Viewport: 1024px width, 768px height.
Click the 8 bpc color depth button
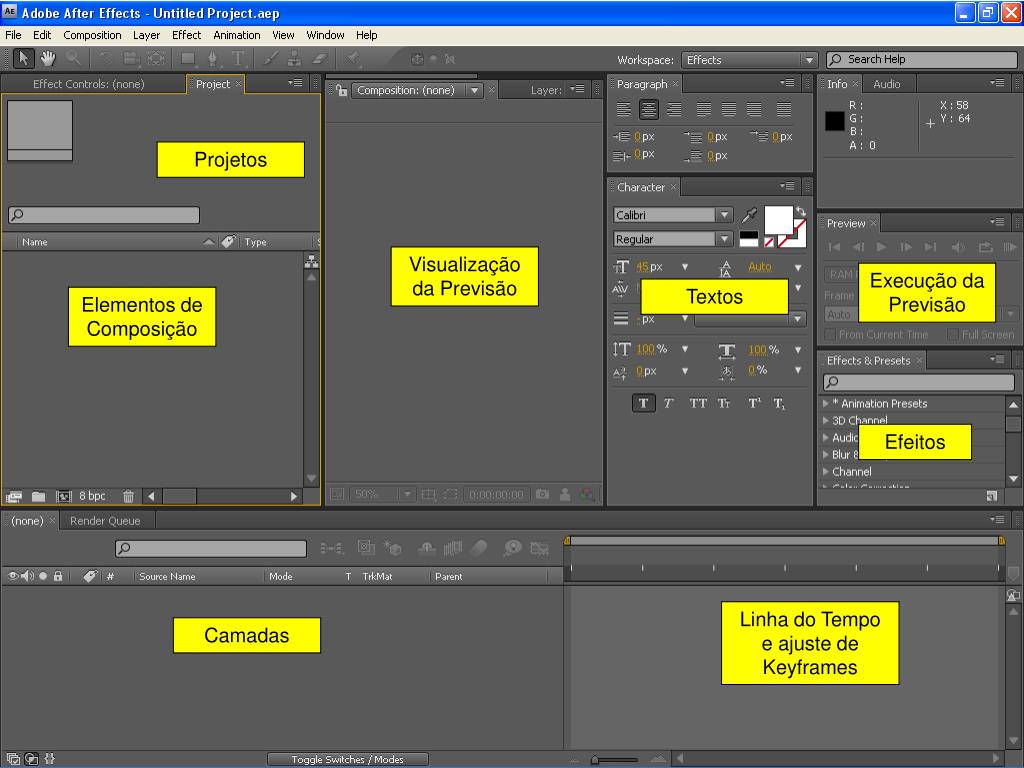92,496
